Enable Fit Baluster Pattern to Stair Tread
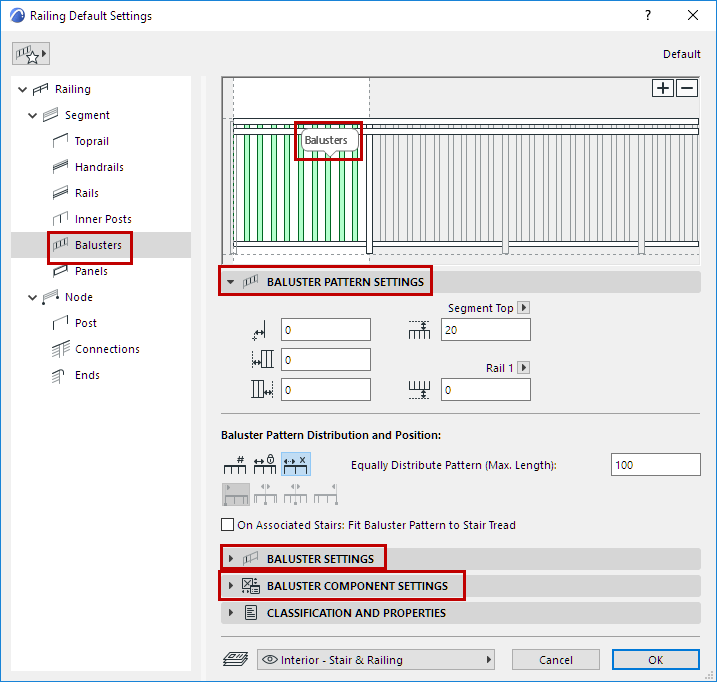Screen dimensions: 717x682 (227, 525)
